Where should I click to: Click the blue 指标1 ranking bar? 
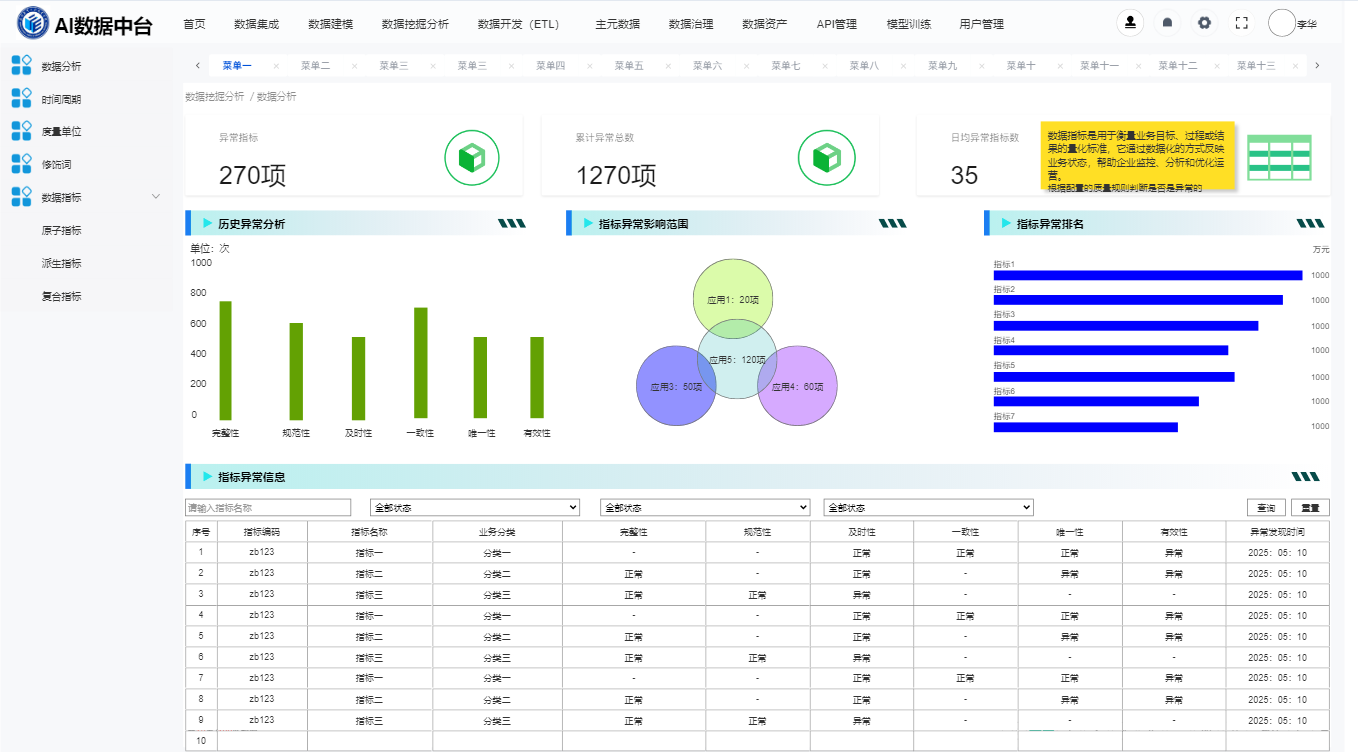point(1148,275)
